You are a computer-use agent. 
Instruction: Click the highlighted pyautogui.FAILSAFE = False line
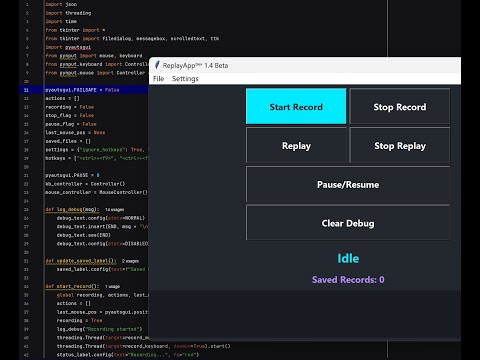(x=82, y=90)
